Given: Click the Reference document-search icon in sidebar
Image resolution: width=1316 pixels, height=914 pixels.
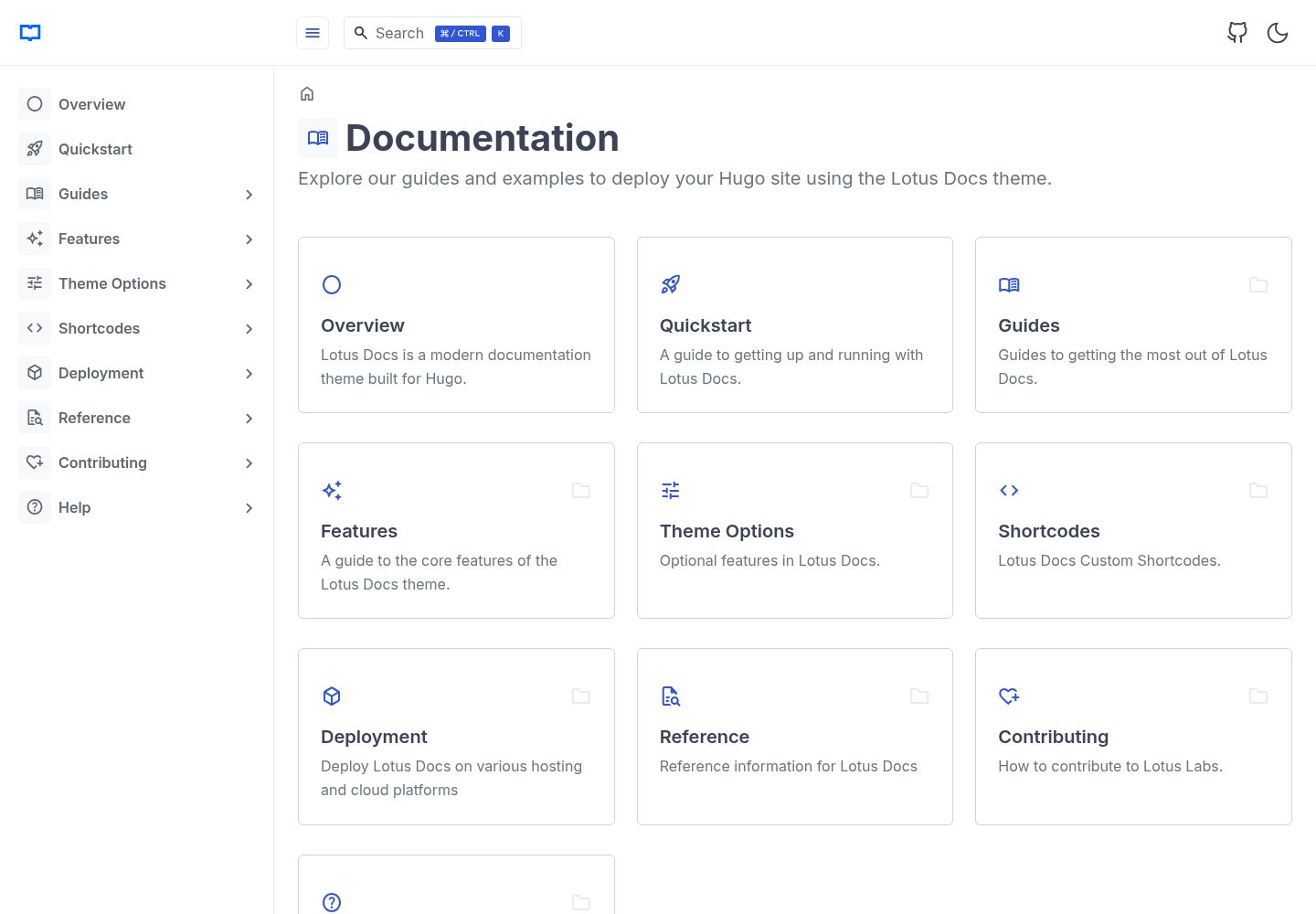Looking at the screenshot, I should tap(35, 418).
